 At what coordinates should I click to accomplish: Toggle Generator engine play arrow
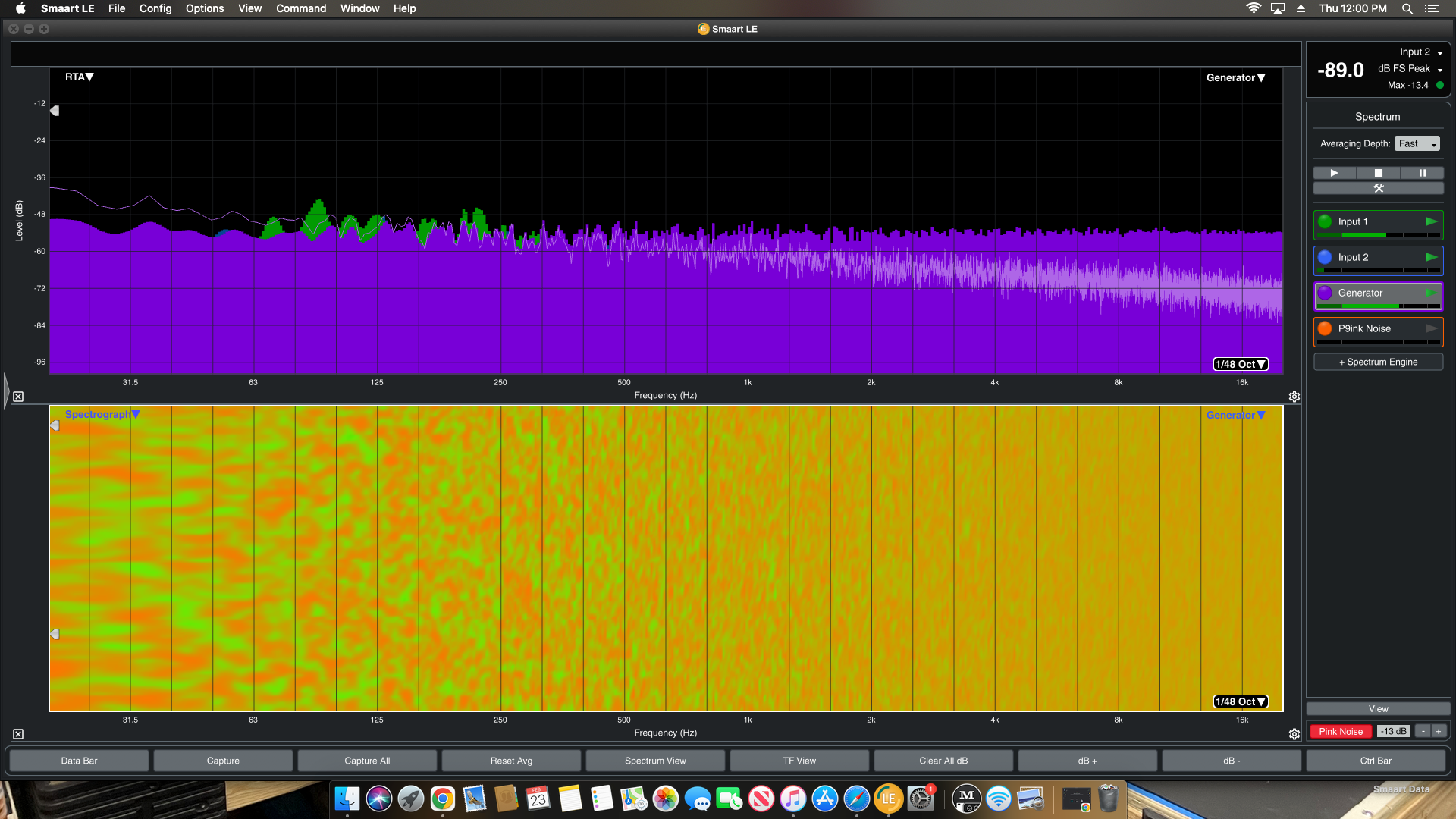point(1431,293)
